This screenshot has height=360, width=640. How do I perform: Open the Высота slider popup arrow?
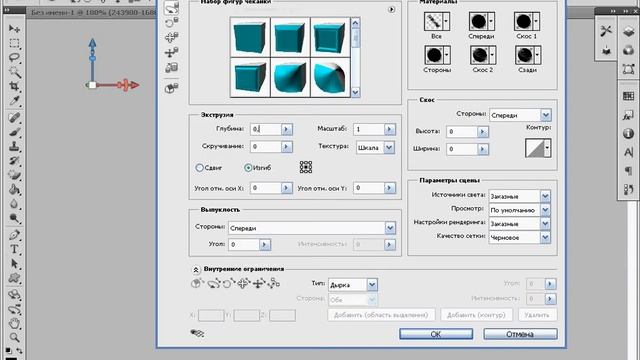pos(482,131)
